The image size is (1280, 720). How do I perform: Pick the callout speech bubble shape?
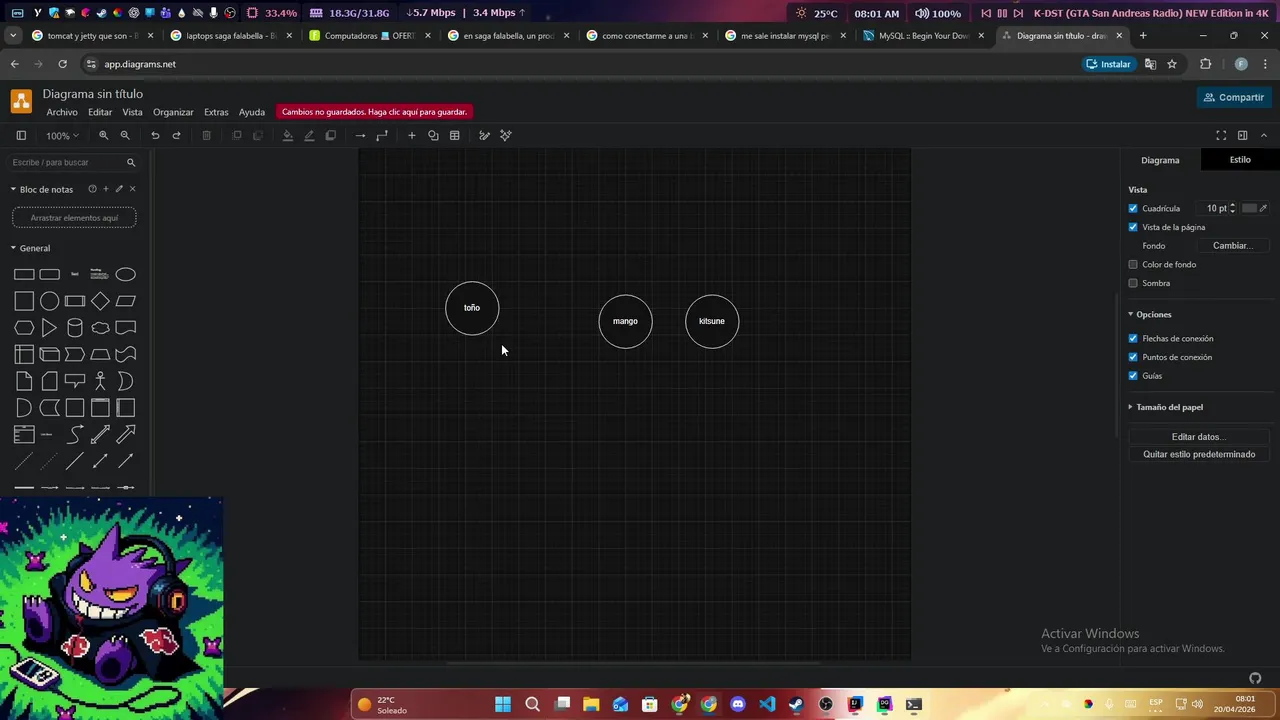(x=75, y=381)
